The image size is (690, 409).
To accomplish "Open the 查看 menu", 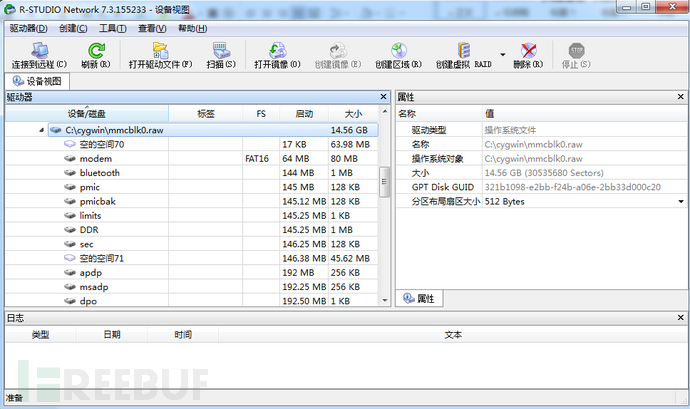I will (152, 29).
